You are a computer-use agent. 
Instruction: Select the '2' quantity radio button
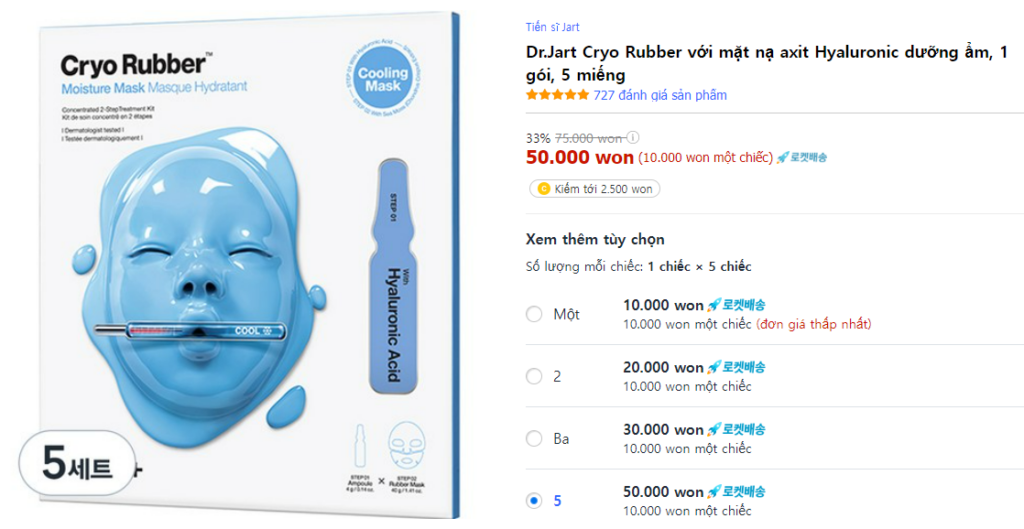click(x=534, y=377)
